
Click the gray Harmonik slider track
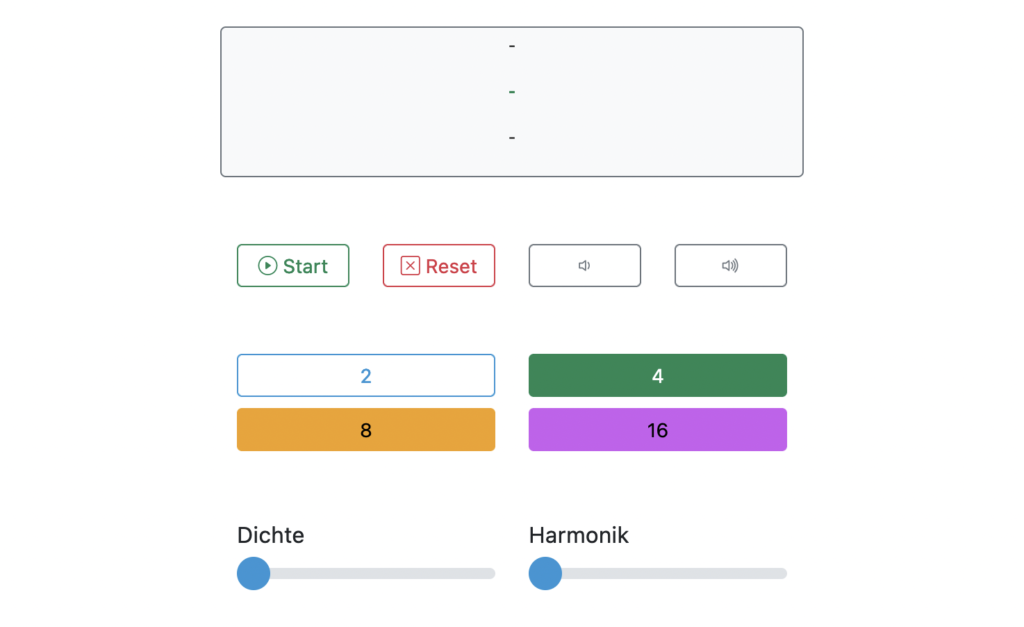pos(674,573)
